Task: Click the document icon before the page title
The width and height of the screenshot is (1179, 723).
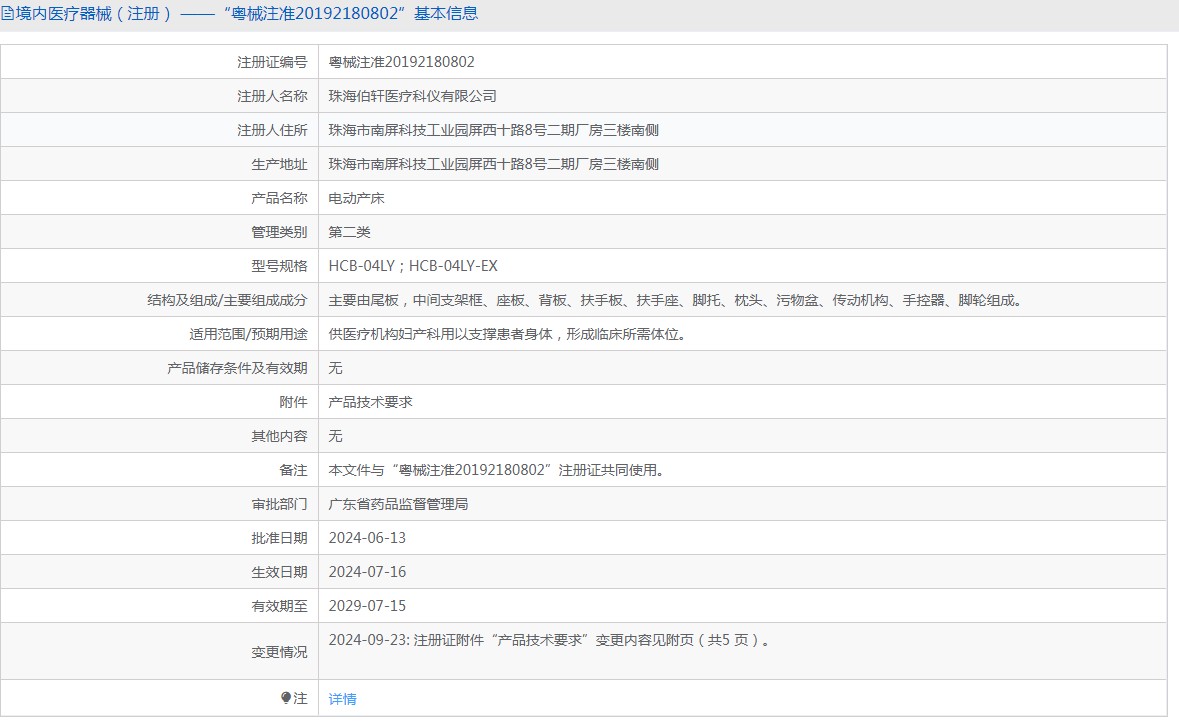Action: click(7, 14)
